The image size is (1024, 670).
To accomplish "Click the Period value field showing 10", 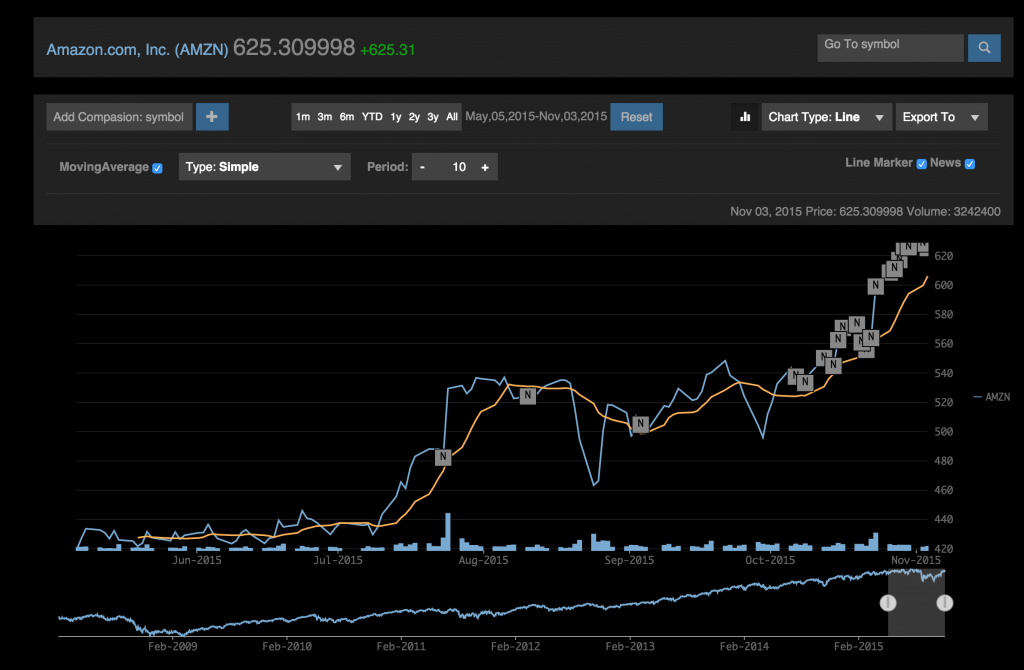I will 458,167.
